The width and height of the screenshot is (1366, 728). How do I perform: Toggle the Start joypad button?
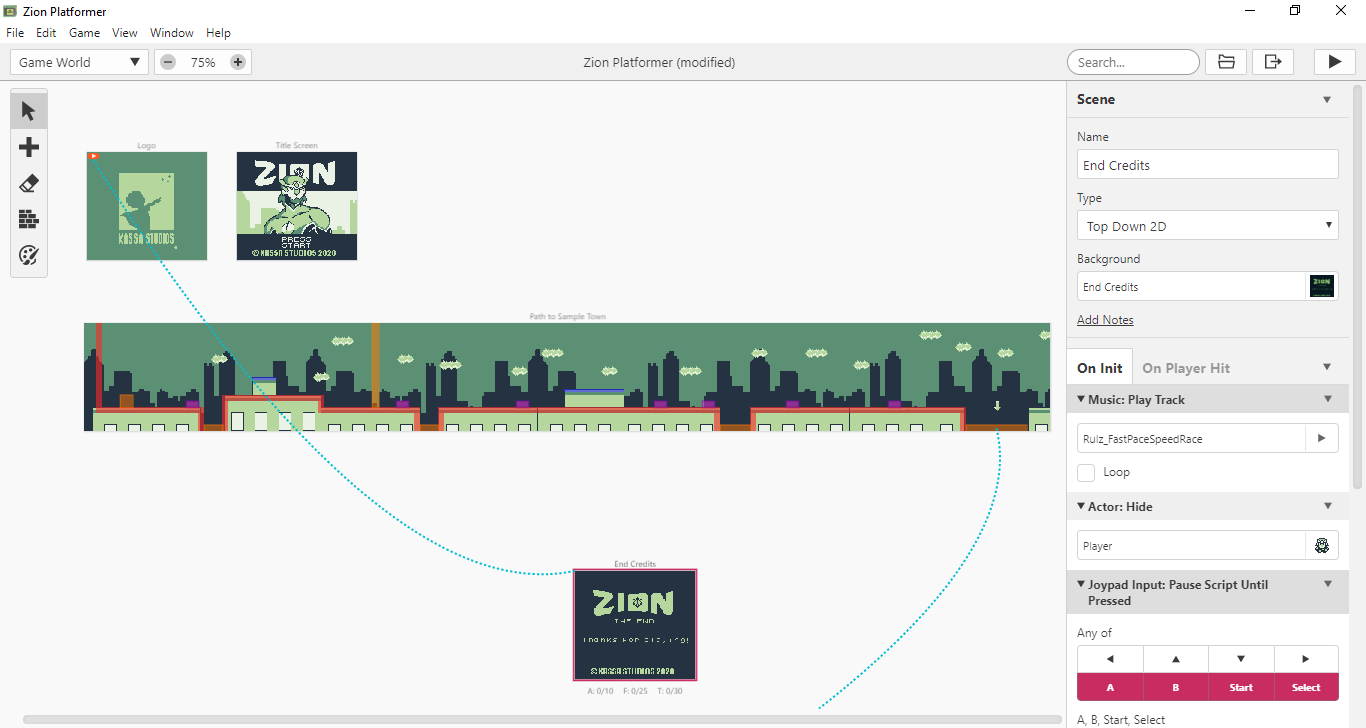tap(1241, 687)
